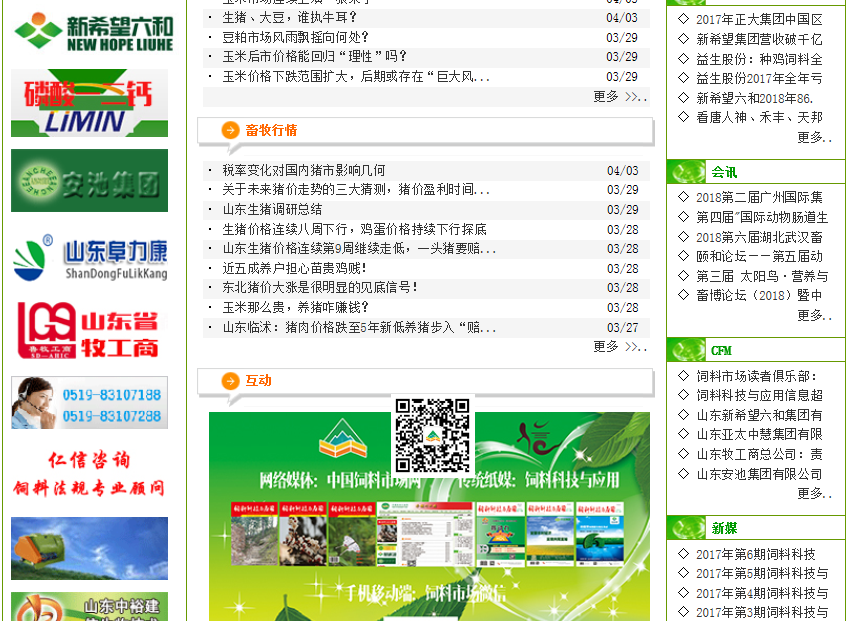Screen dimensions: 847x621
Task: Open 2018第六届湖北武汉畜 link
Action: click(x=759, y=237)
